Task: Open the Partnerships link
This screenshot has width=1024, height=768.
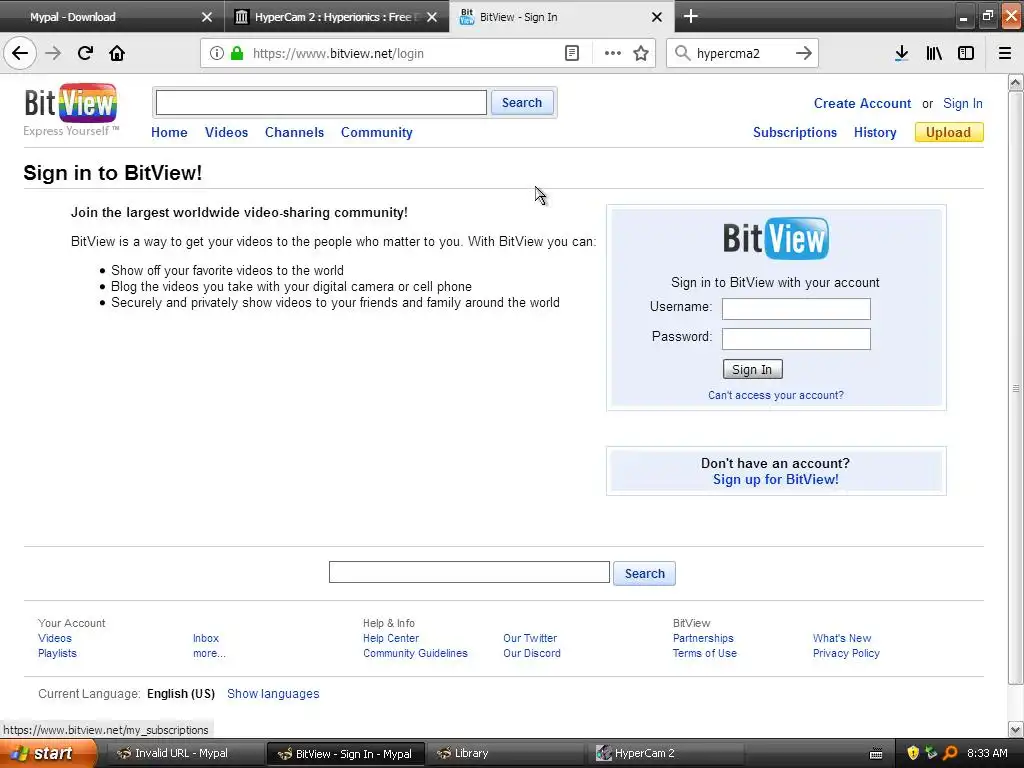Action: pos(703,638)
